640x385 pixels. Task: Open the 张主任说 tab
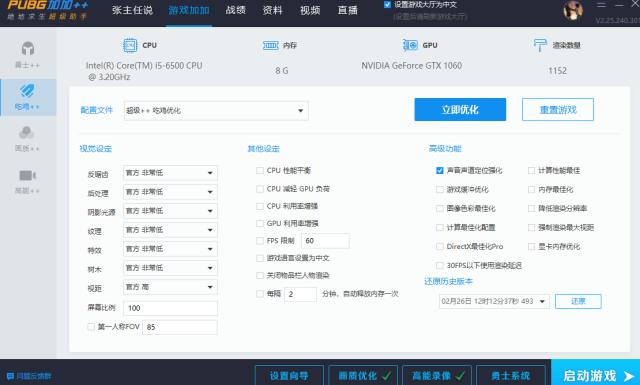click(132, 10)
